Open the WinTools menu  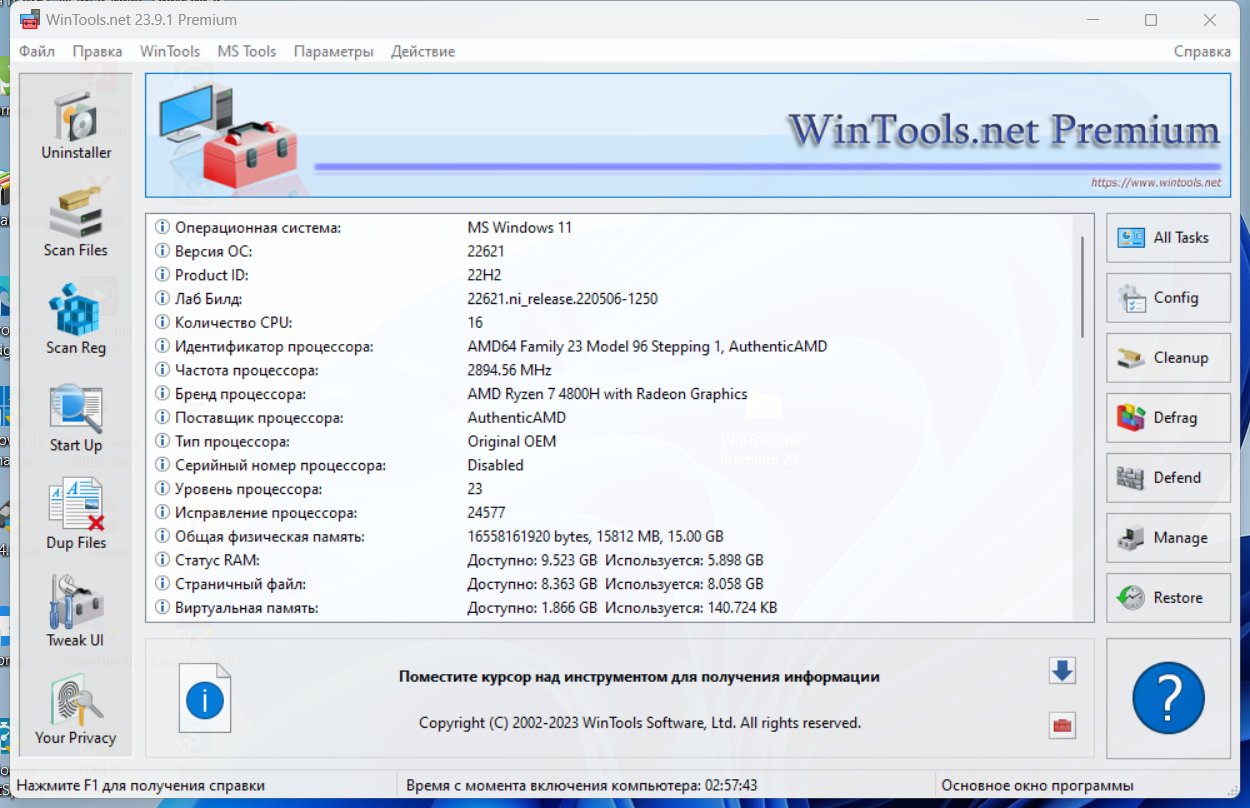point(170,51)
